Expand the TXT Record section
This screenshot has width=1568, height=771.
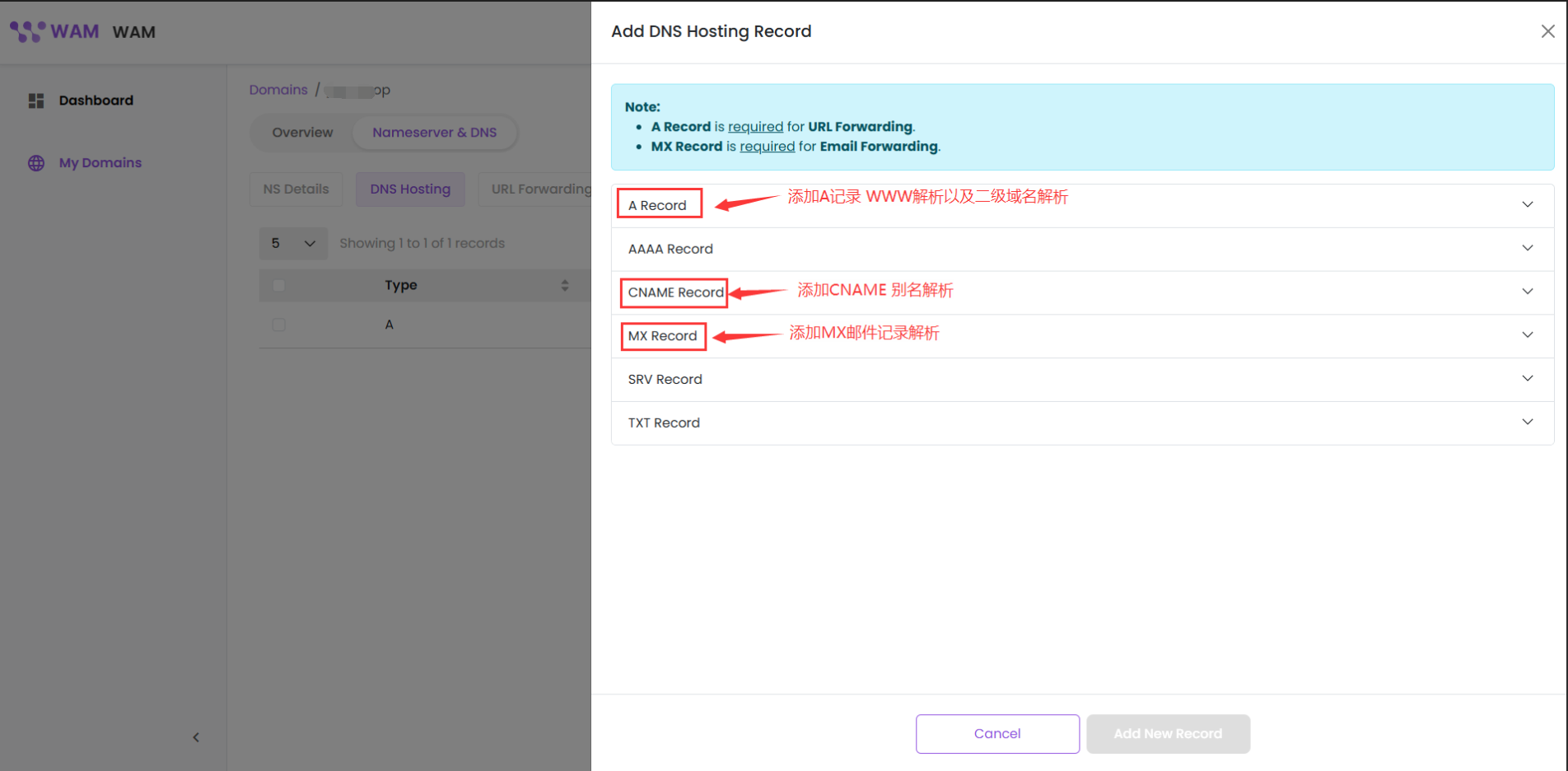1527,423
